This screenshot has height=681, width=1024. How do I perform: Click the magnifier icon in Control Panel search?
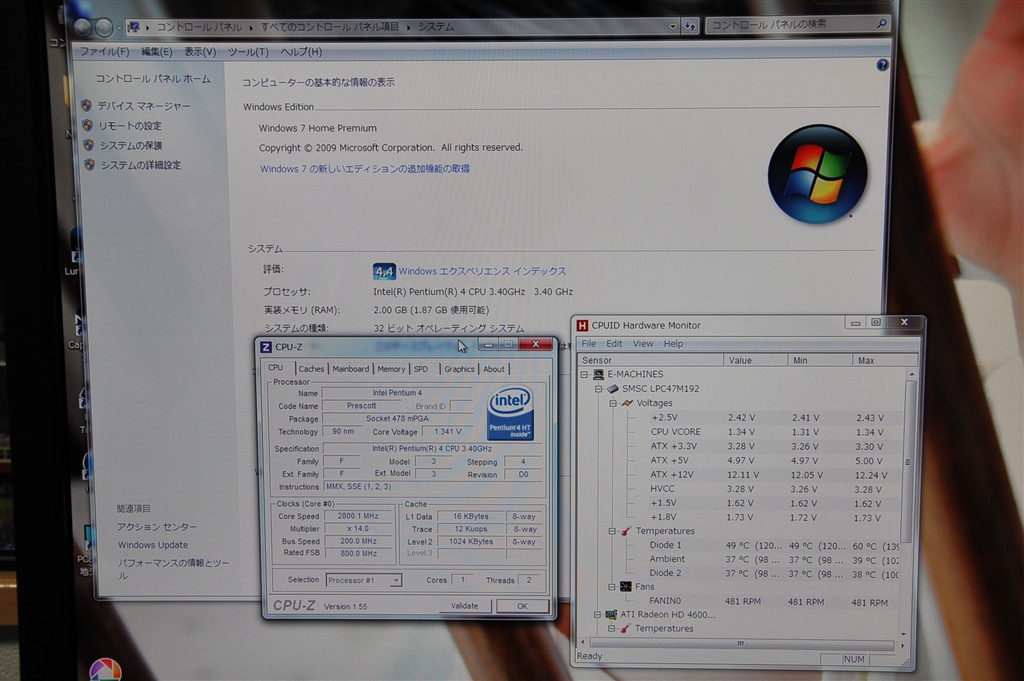click(x=881, y=24)
